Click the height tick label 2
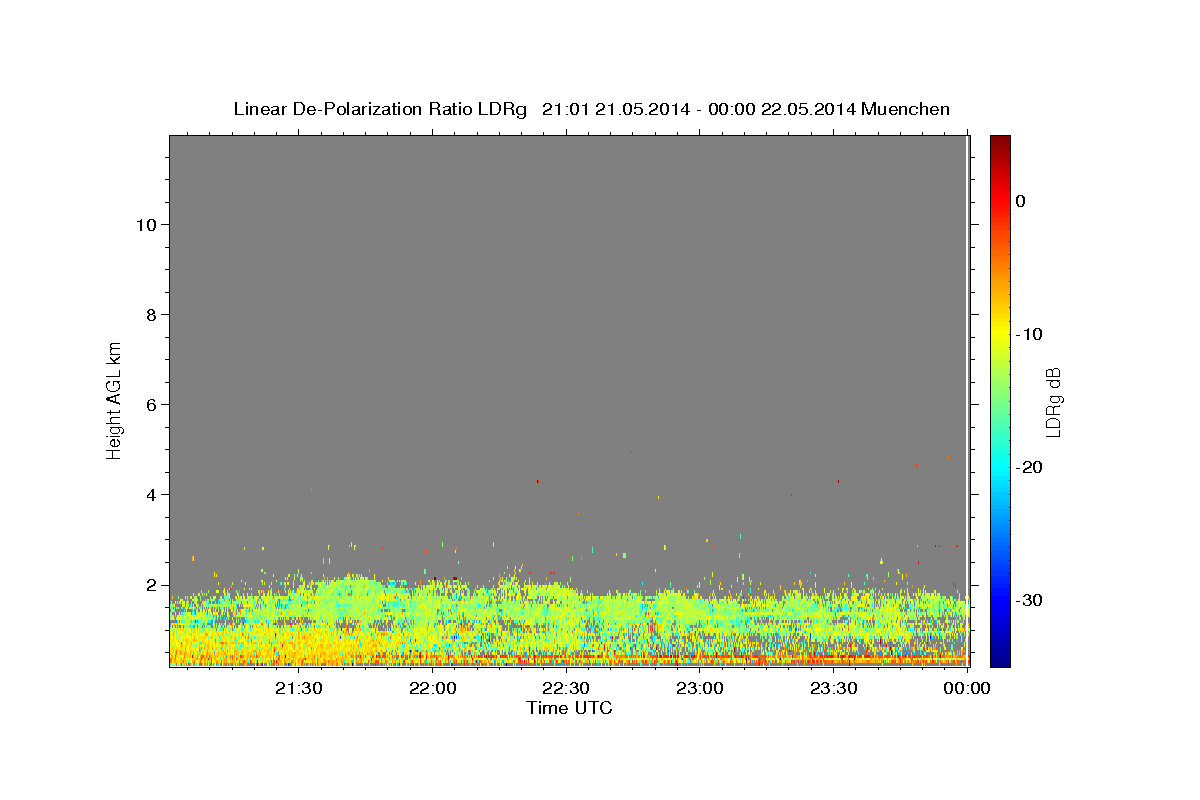The width and height of the screenshot is (1200, 800). (149, 585)
